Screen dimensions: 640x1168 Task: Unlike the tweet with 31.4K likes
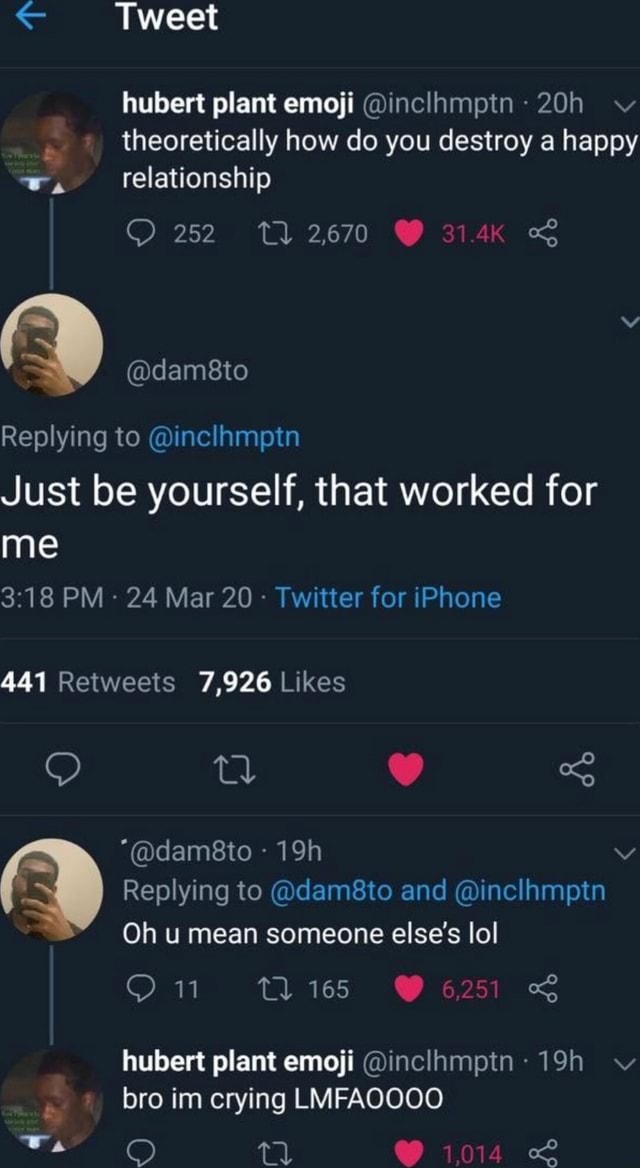pyautogui.click(x=408, y=234)
